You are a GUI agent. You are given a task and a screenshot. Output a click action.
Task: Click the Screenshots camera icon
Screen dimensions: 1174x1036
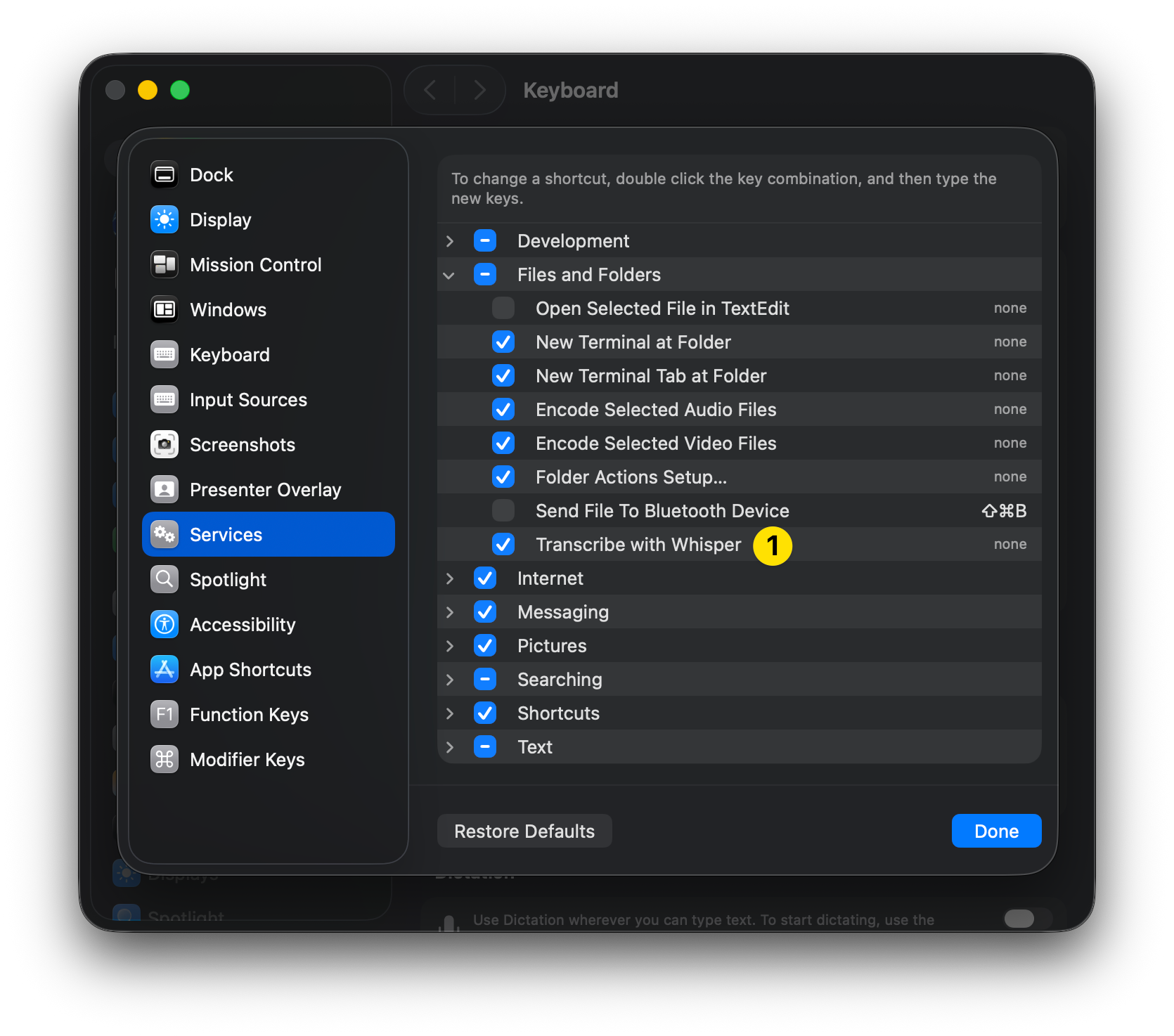tap(165, 445)
